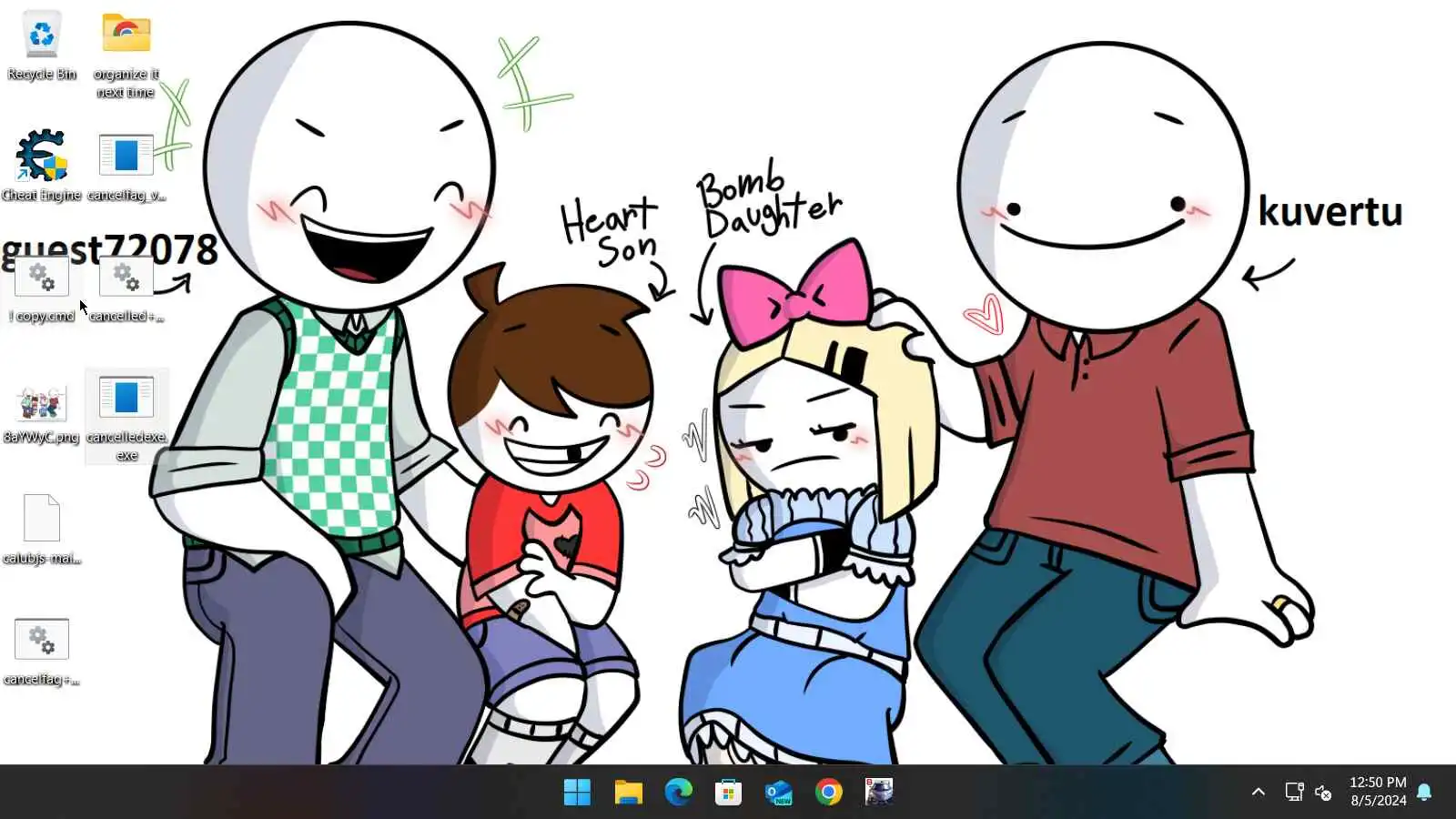Select the cancelledexe.exe desktop file
The width and height of the screenshot is (1456, 819).
point(126,418)
